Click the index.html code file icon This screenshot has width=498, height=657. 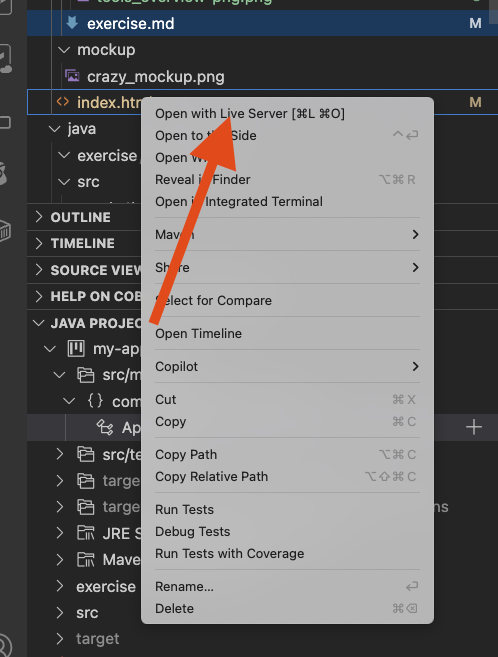[62, 102]
